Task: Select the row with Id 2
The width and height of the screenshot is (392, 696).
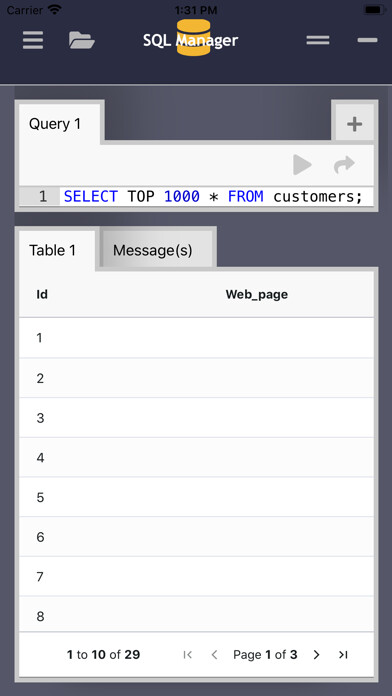Action: point(196,378)
